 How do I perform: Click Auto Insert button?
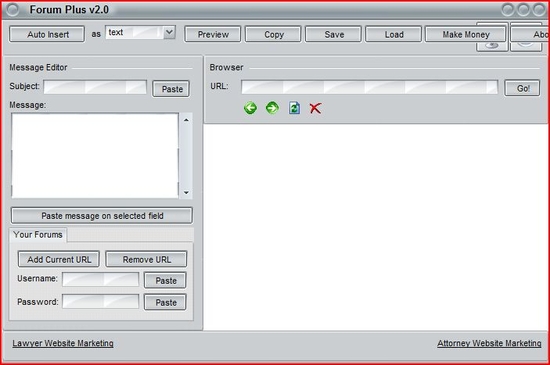coord(47,34)
